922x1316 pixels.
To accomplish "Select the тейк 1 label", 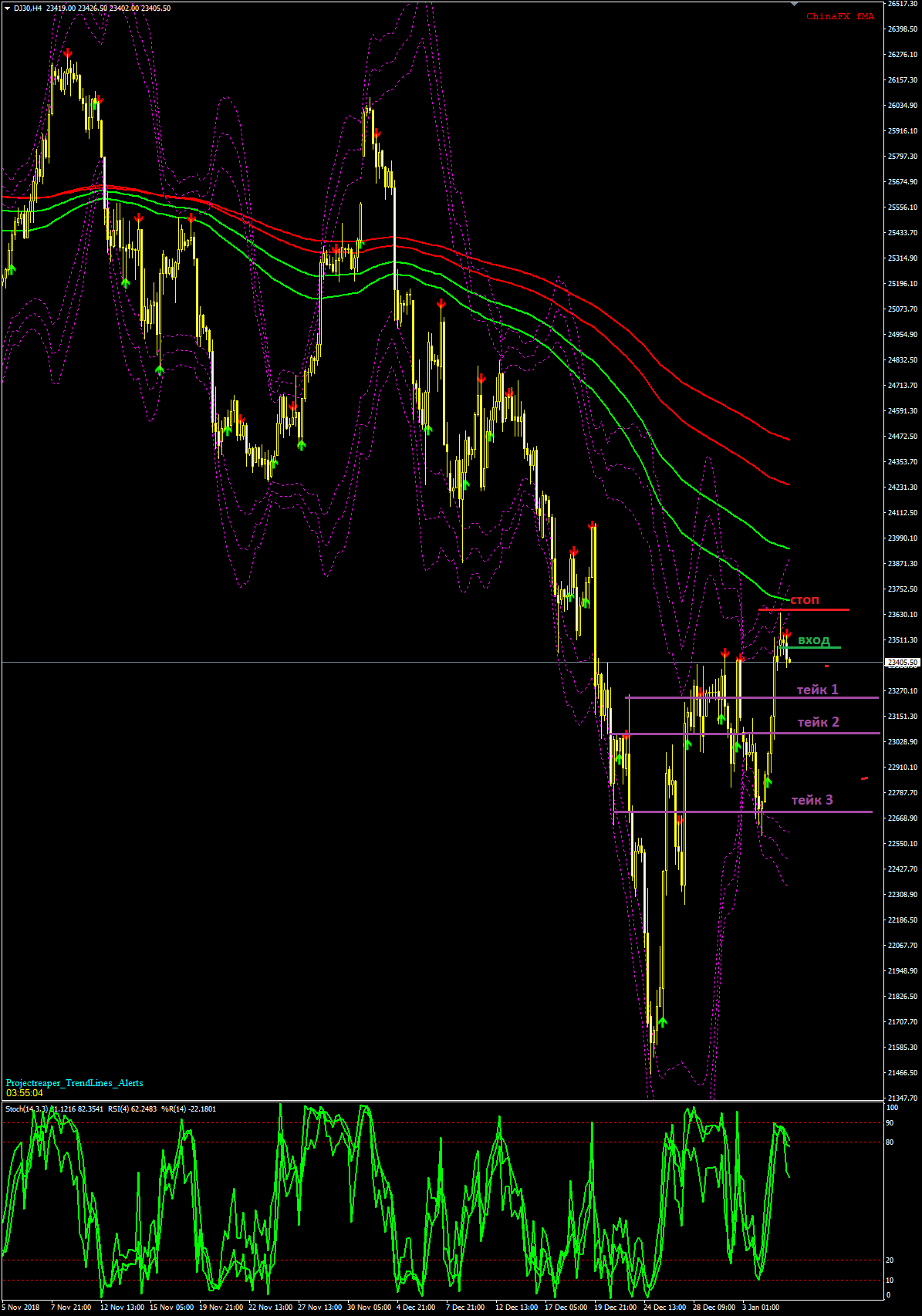I will tap(818, 690).
